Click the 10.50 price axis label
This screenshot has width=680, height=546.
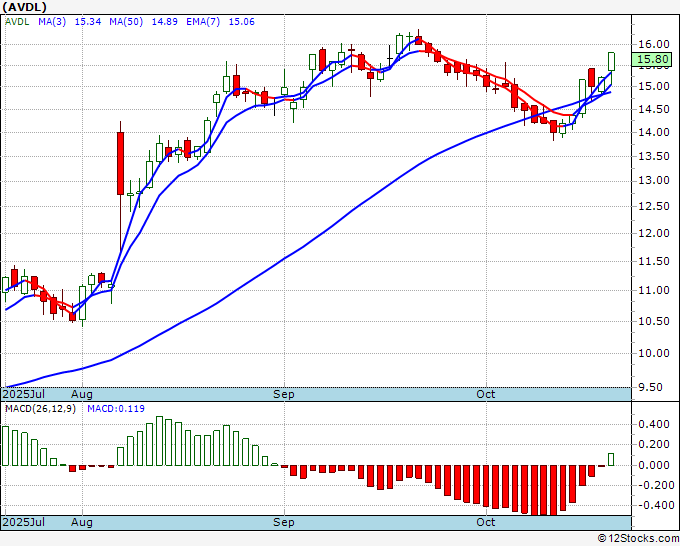coord(654,321)
